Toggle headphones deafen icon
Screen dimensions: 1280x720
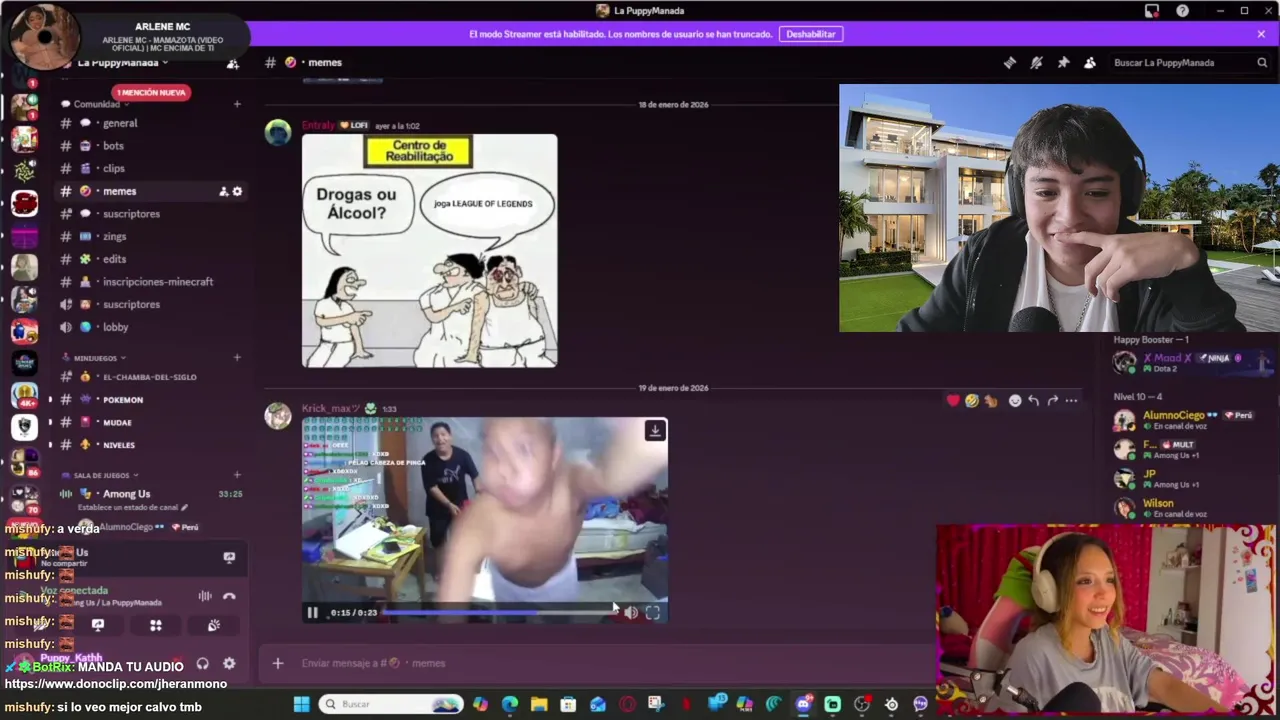(202, 663)
